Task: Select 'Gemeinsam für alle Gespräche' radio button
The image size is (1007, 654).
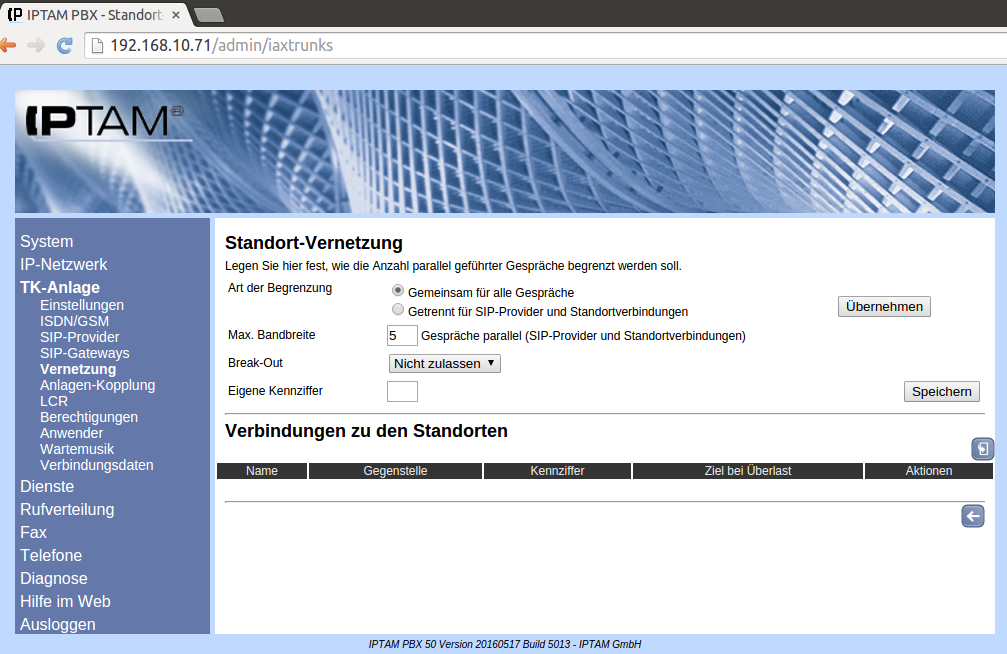Action: (x=398, y=291)
